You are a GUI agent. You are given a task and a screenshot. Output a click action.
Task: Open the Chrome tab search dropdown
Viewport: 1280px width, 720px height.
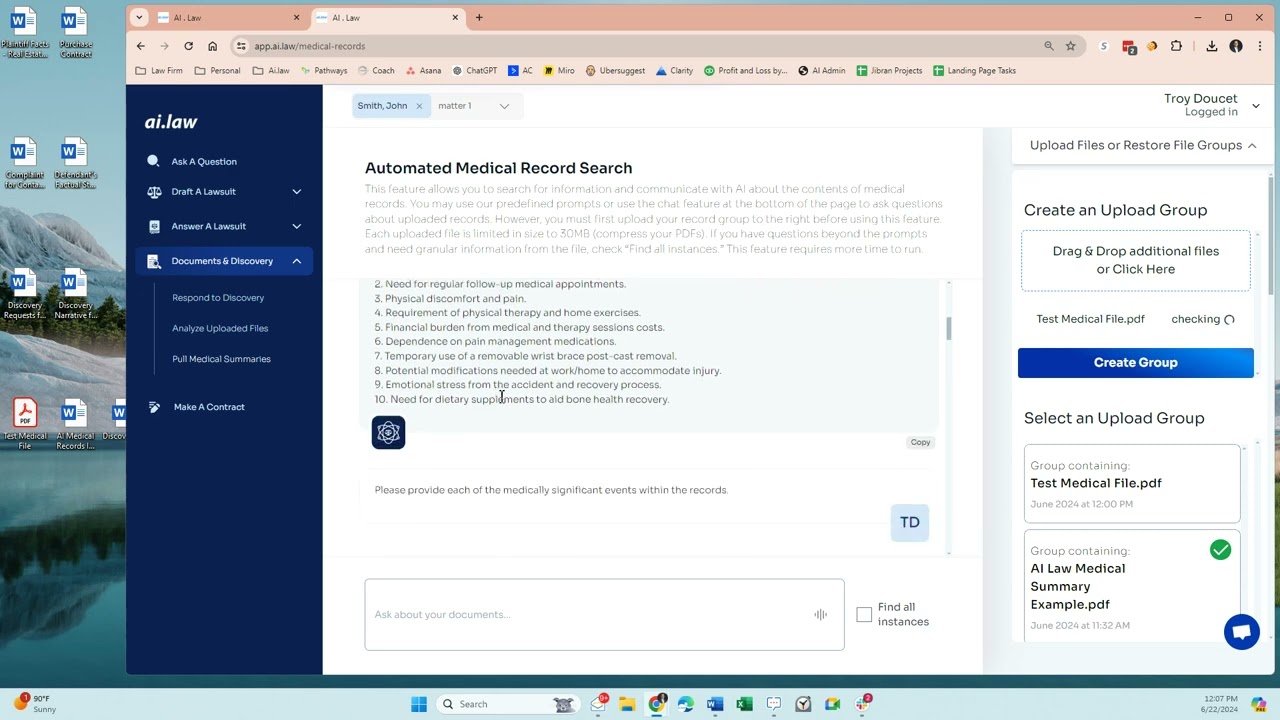139,17
